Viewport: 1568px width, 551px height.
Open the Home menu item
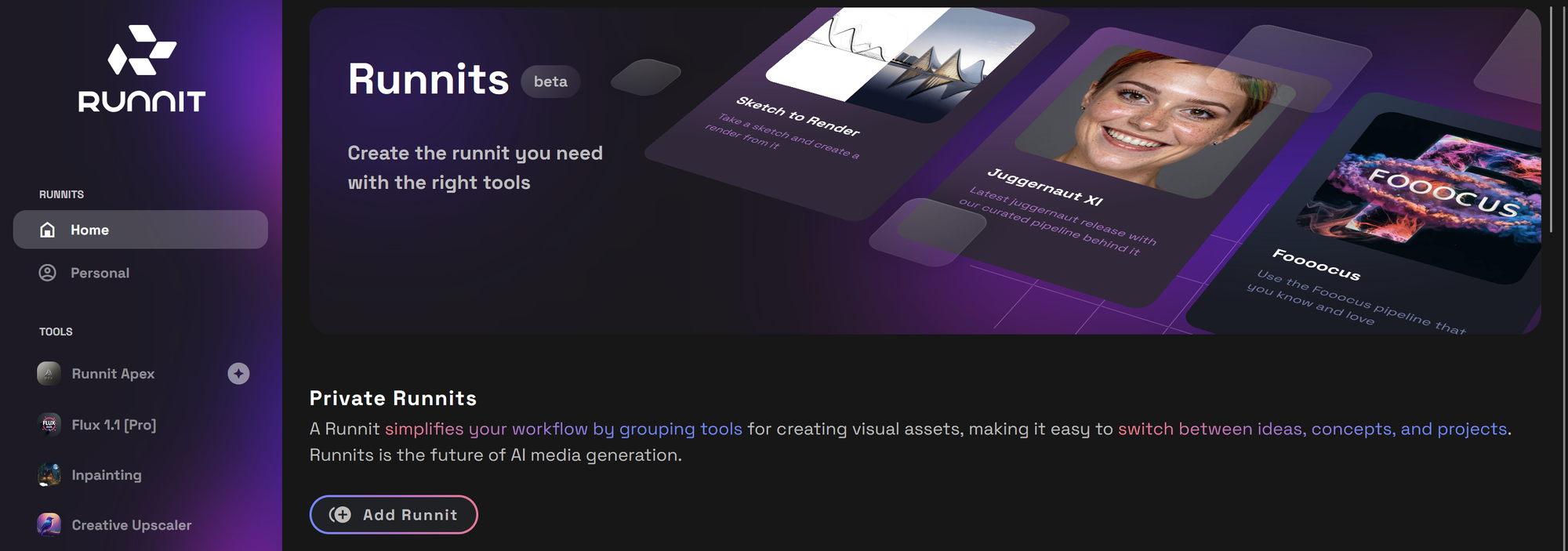point(140,230)
